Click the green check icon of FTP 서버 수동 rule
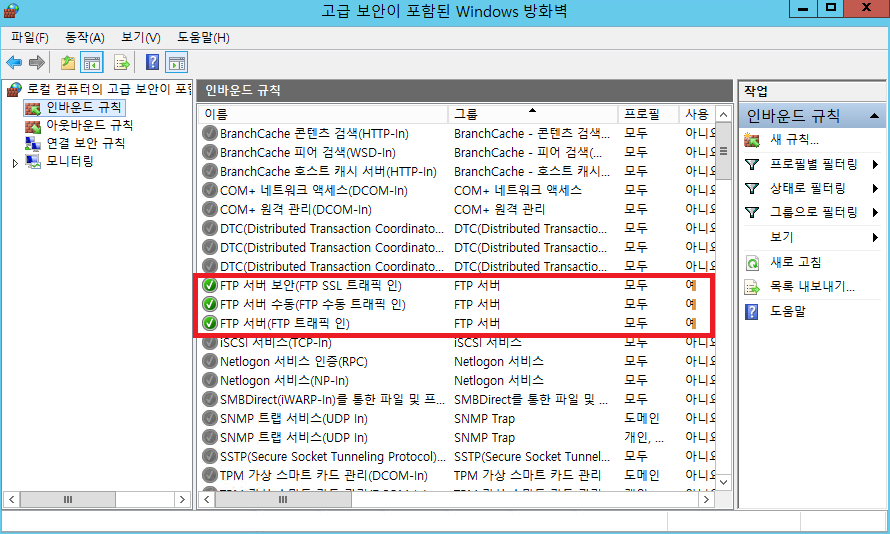This screenshot has height=534, width=890. [x=210, y=304]
